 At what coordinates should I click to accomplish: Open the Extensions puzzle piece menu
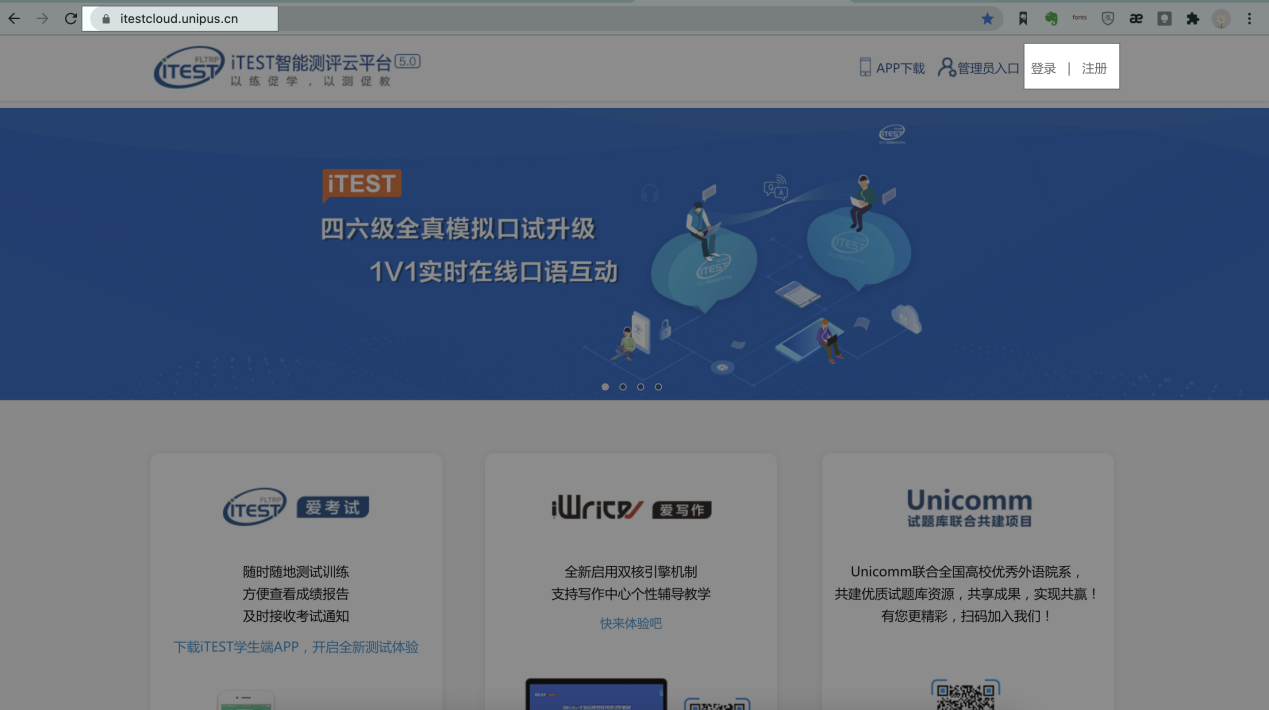[1192, 19]
